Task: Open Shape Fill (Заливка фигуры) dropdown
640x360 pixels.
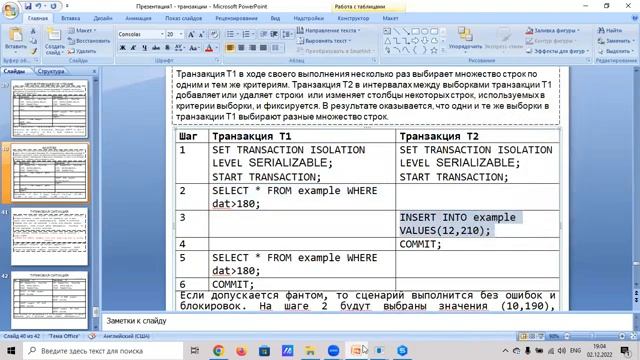Action: (x=553, y=31)
